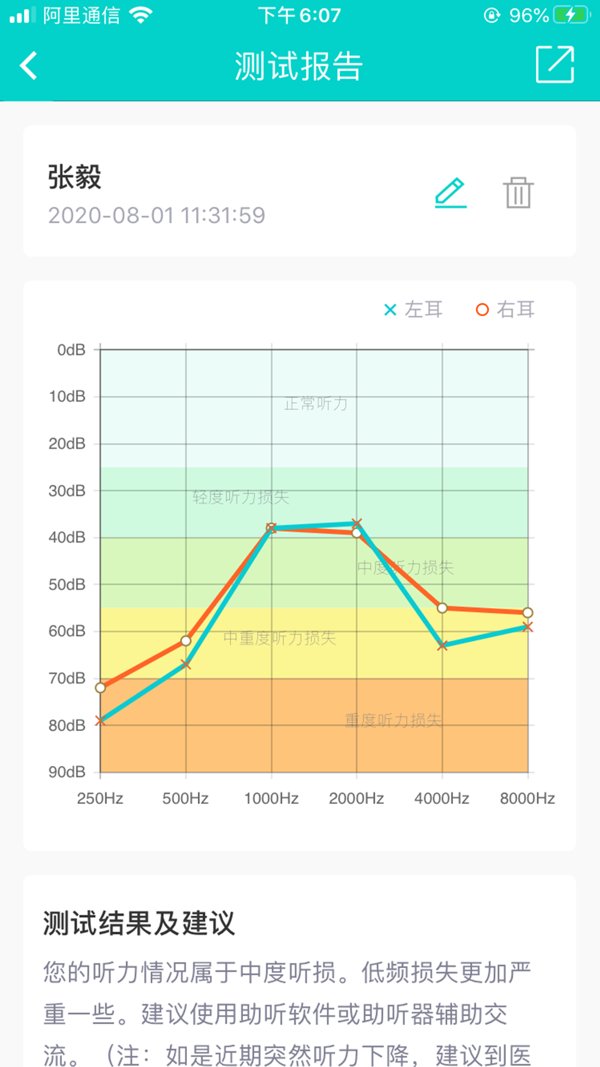Tap the 测试报告 page title
Screen dimensions: 600x1067
click(x=299, y=66)
